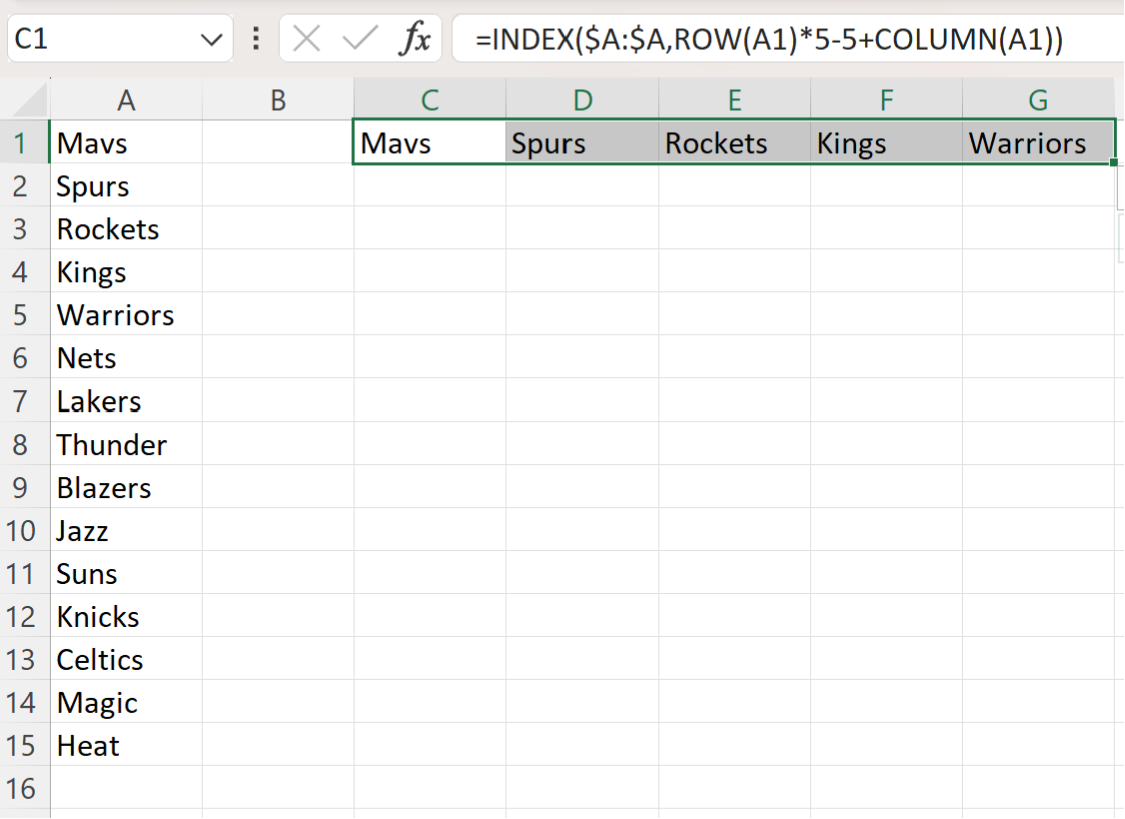Viewport: 1125px width, 819px height.
Task: Click cell A10 containing Jazz
Action: pyautogui.click(x=126, y=531)
